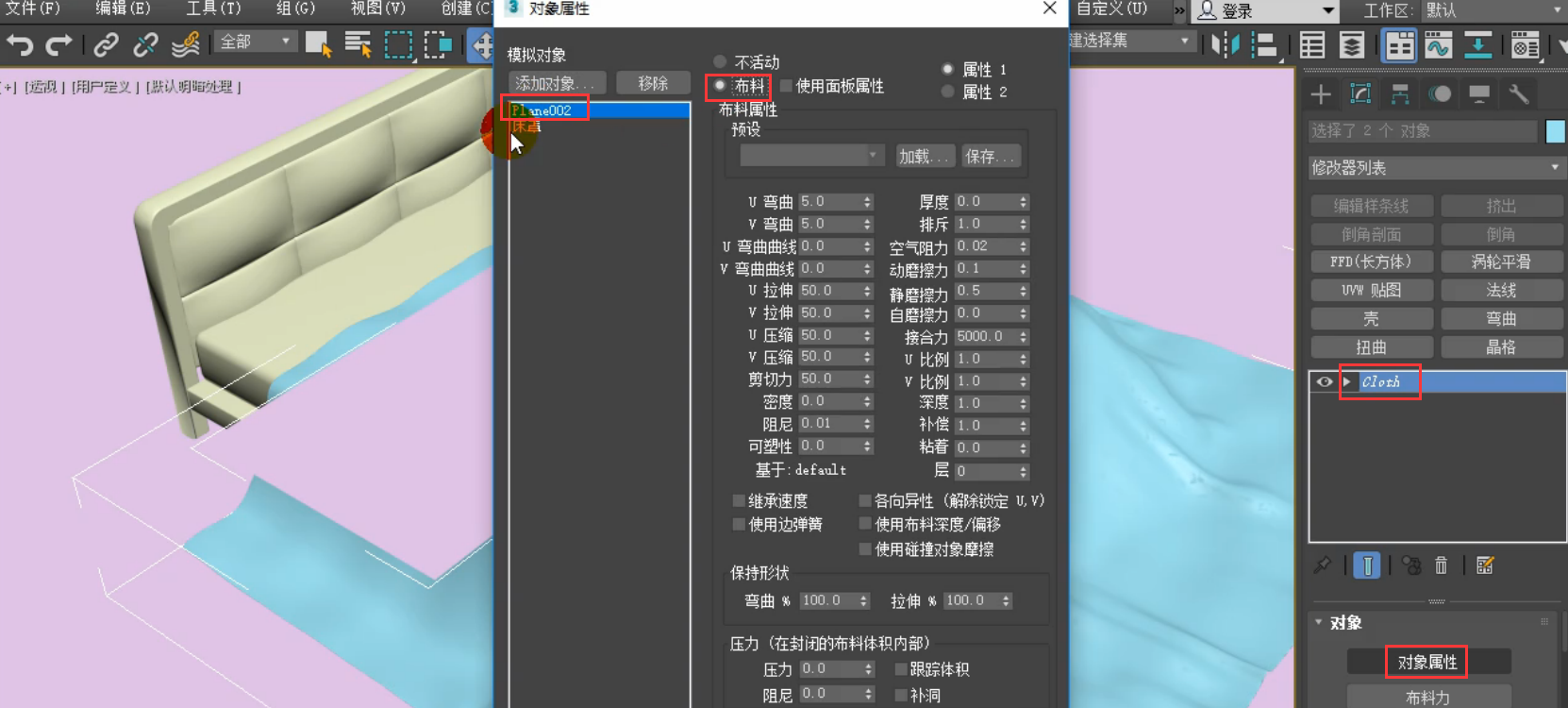Open the 修改器列表 dropdown

coord(1436,168)
